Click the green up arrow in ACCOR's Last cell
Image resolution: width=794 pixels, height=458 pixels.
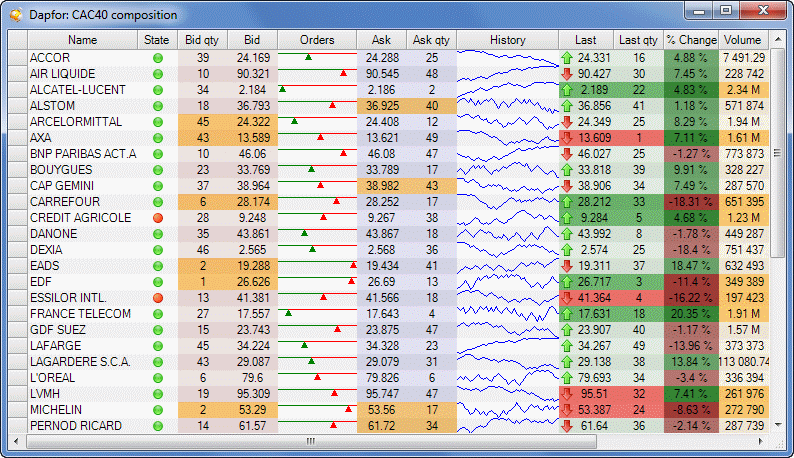pyautogui.click(x=567, y=58)
